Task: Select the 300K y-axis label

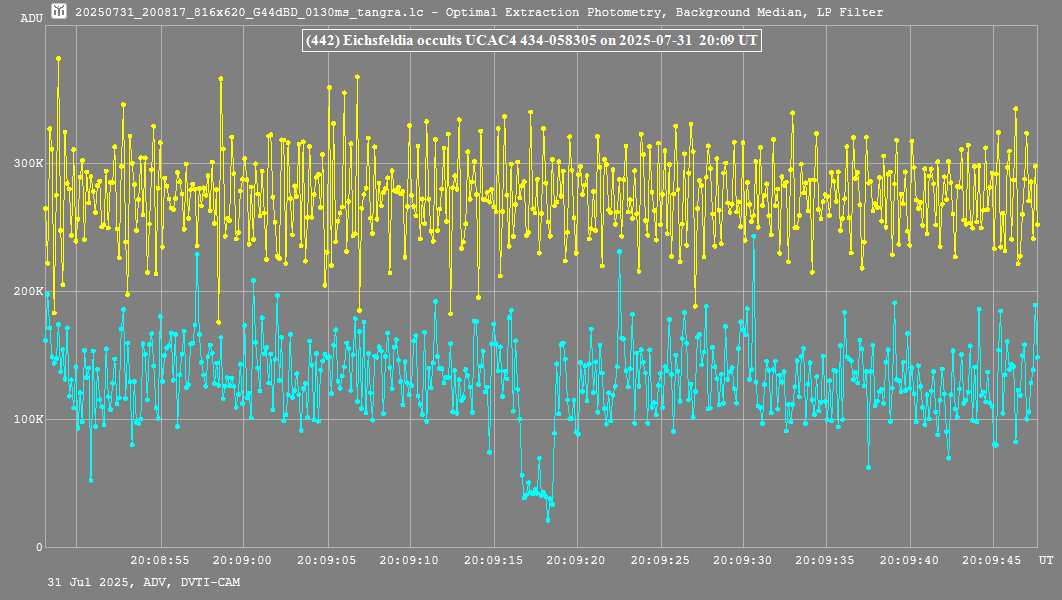Action: [x=27, y=163]
